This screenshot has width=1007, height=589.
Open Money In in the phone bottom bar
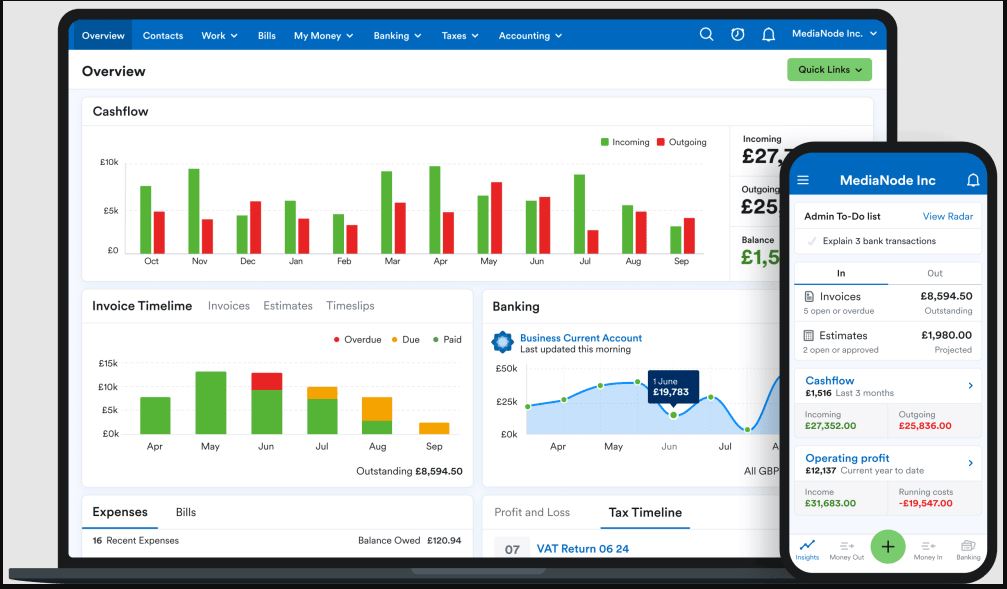928,550
